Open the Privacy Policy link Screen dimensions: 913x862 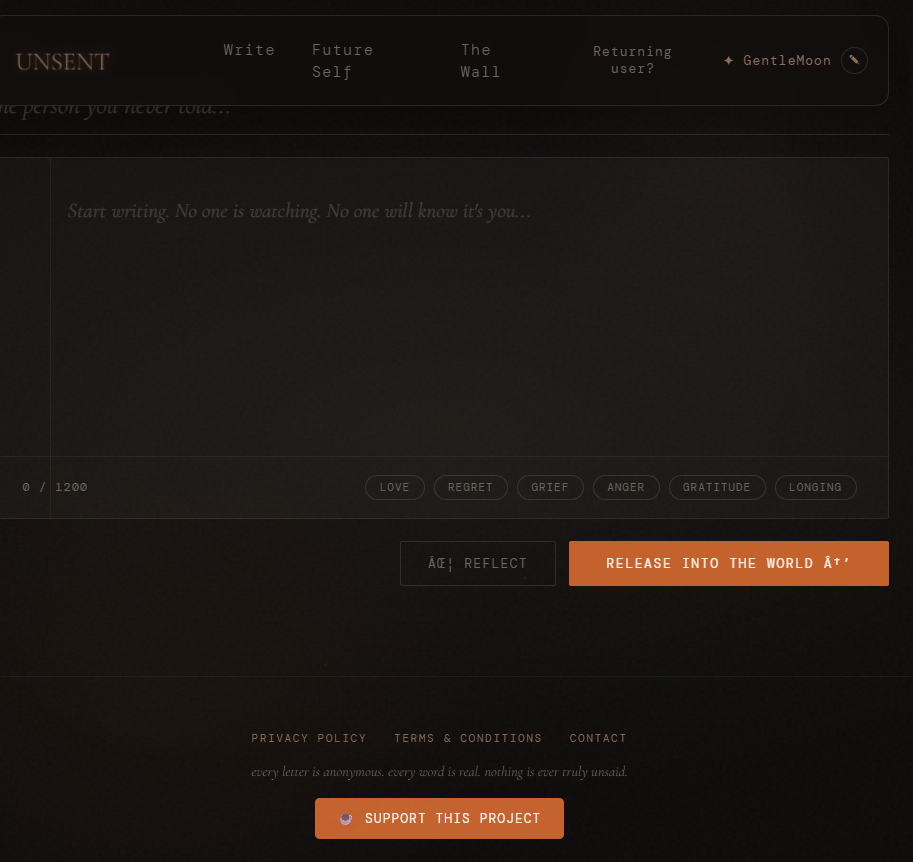tap(308, 738)
